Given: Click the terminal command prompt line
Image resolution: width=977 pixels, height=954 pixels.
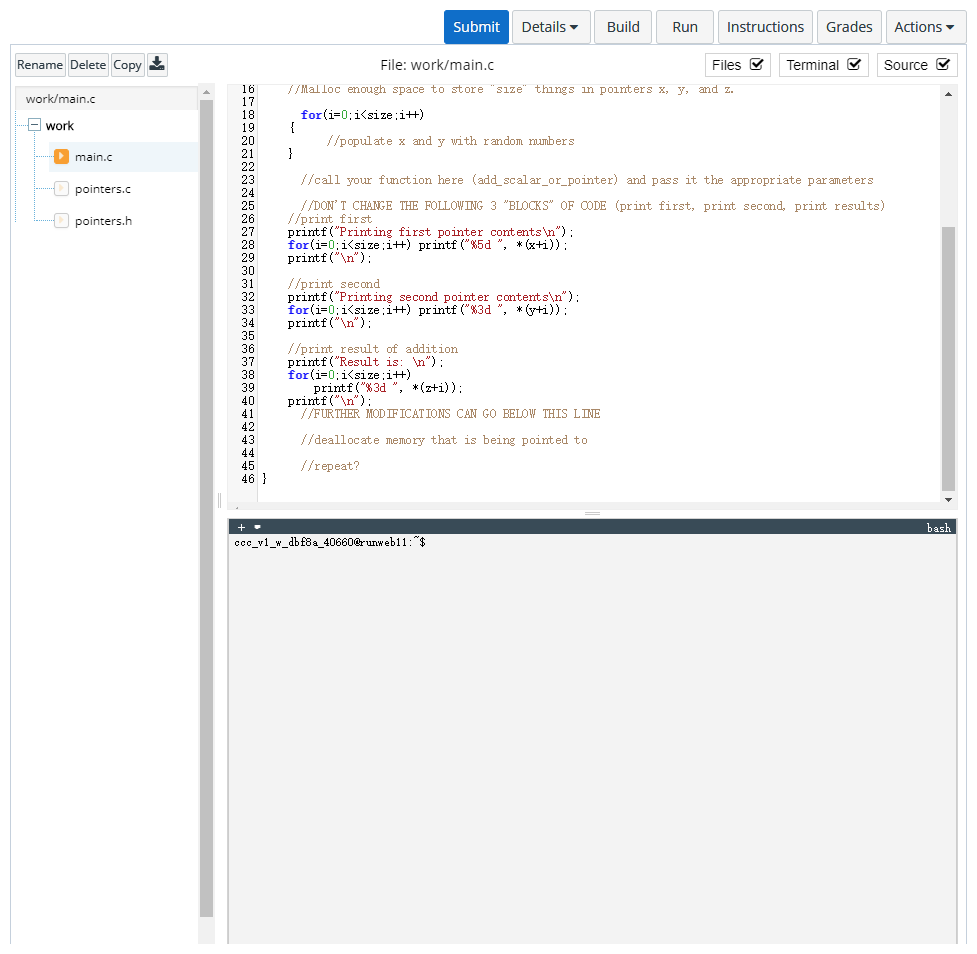Looking at the screenshot, I should pos(330,541).
